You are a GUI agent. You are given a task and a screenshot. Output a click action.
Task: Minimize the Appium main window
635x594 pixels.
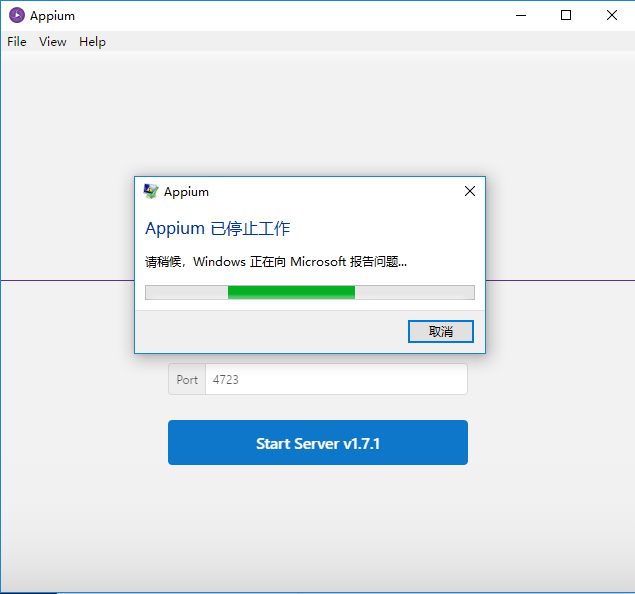tap(521, 15)
